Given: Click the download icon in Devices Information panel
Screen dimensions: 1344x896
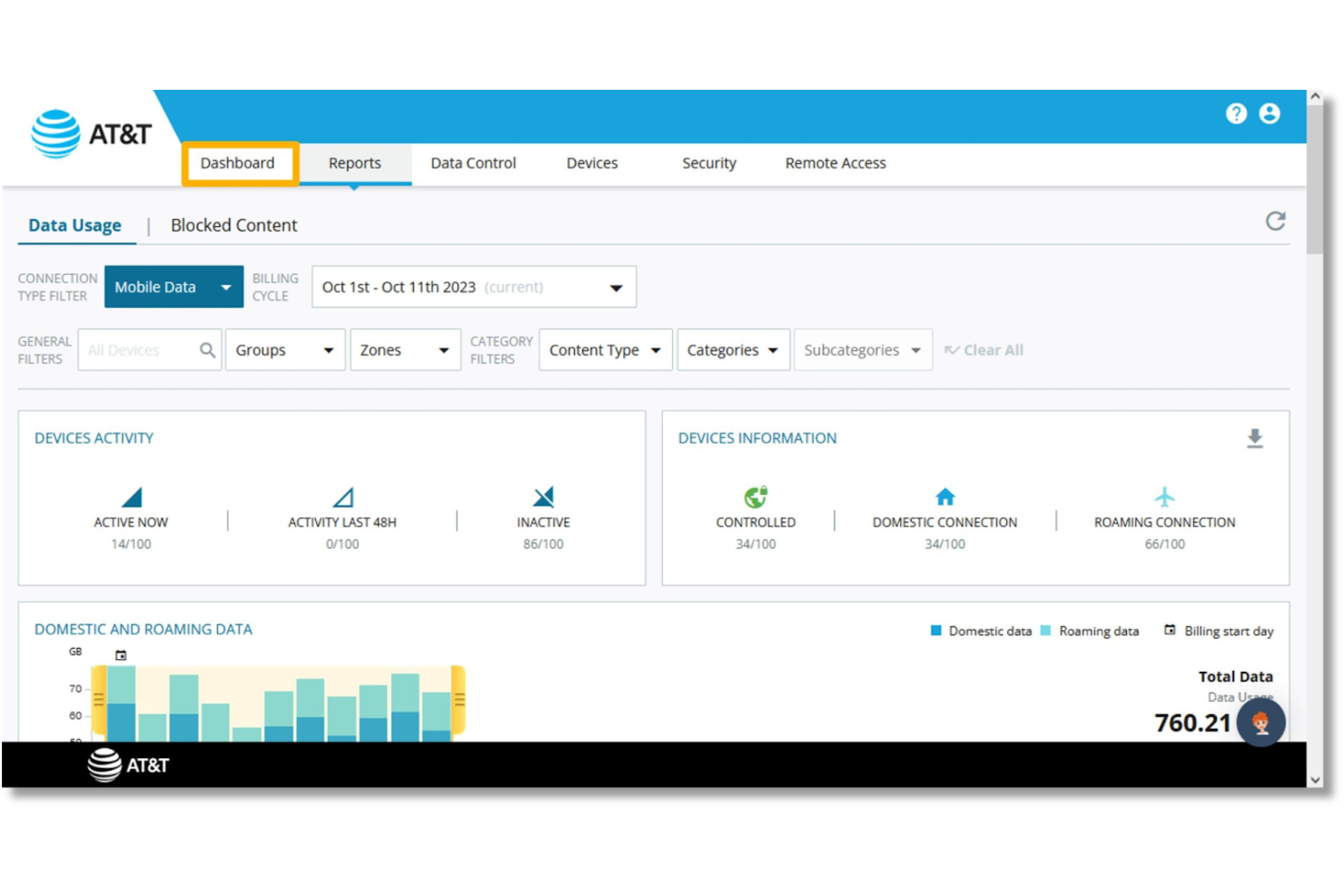Looking at the screenshot, I should 1256,438.
